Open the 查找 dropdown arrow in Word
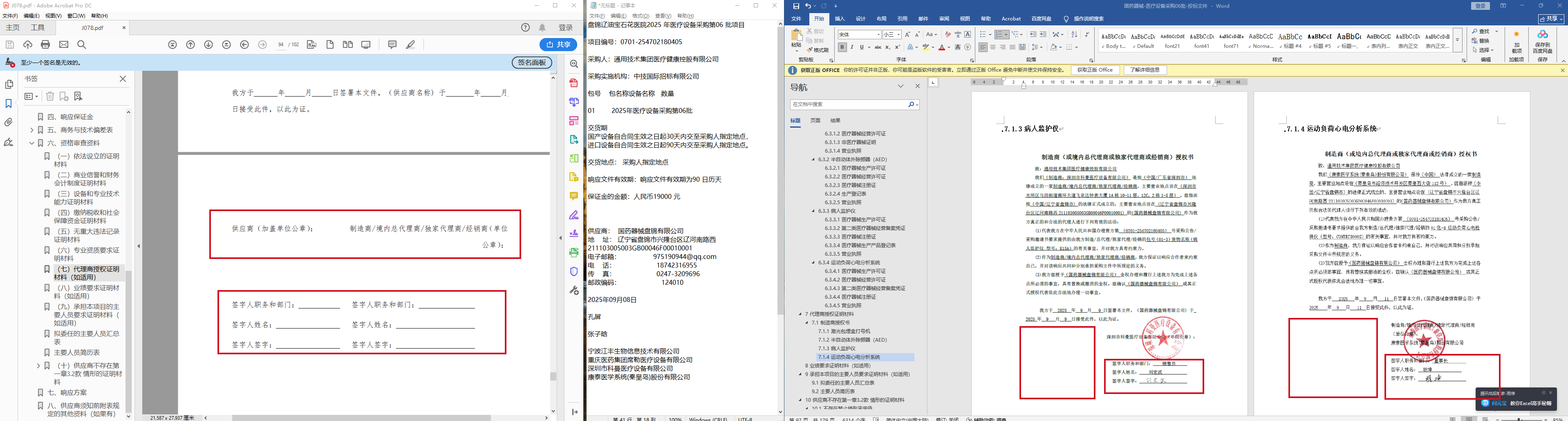1568x421 pixels. (1497, 32)
